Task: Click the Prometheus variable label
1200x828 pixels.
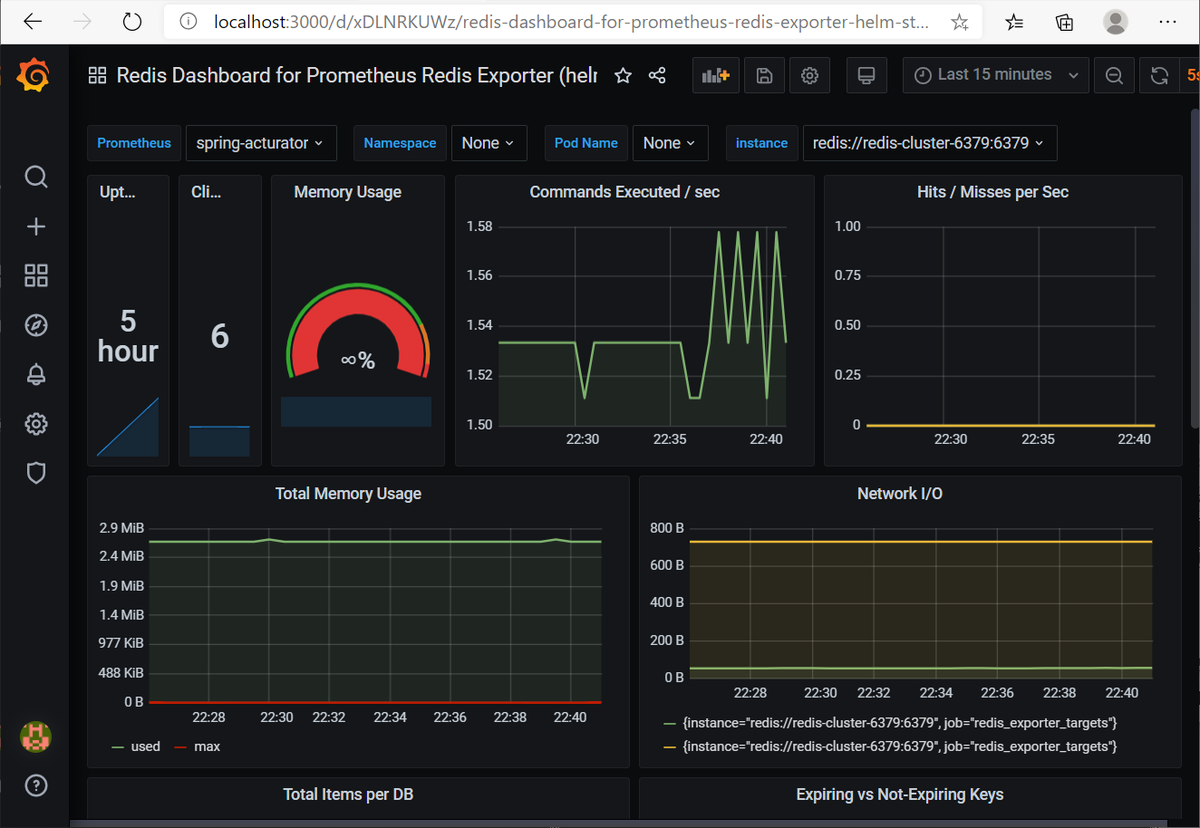Action: 134,143
